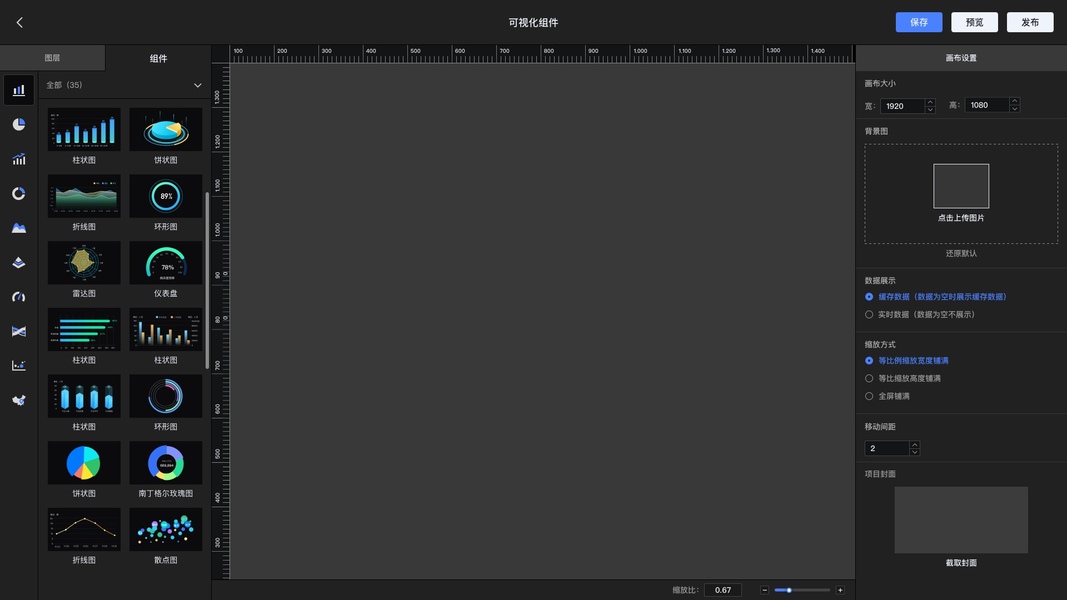This screenshot has width=1067, height=600.
Task: Zoom out with the minus icon
Action: click(x=764, y=590)
